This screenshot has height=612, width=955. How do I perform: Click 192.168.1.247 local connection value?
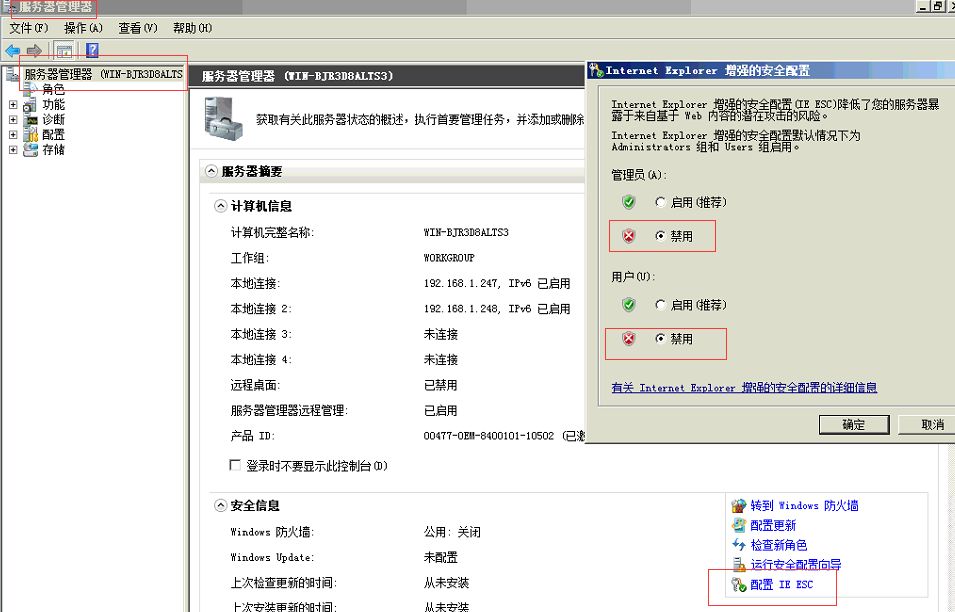coord(497,284)
